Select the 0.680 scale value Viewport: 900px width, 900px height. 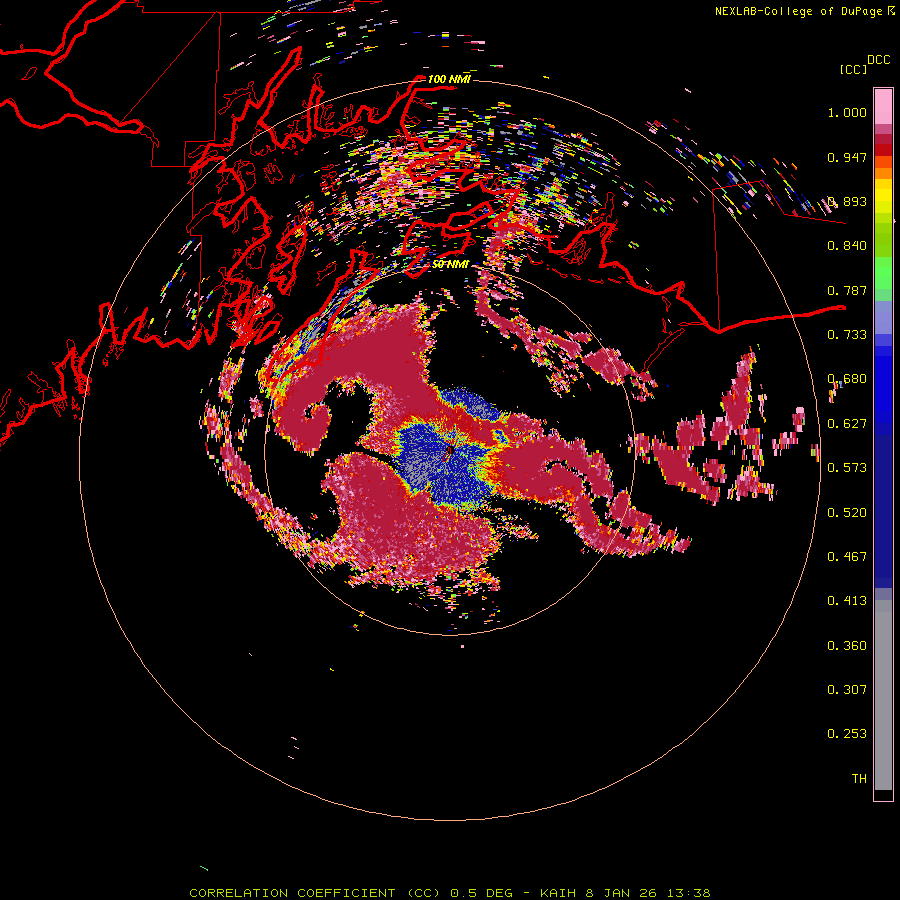pos(847,379)
